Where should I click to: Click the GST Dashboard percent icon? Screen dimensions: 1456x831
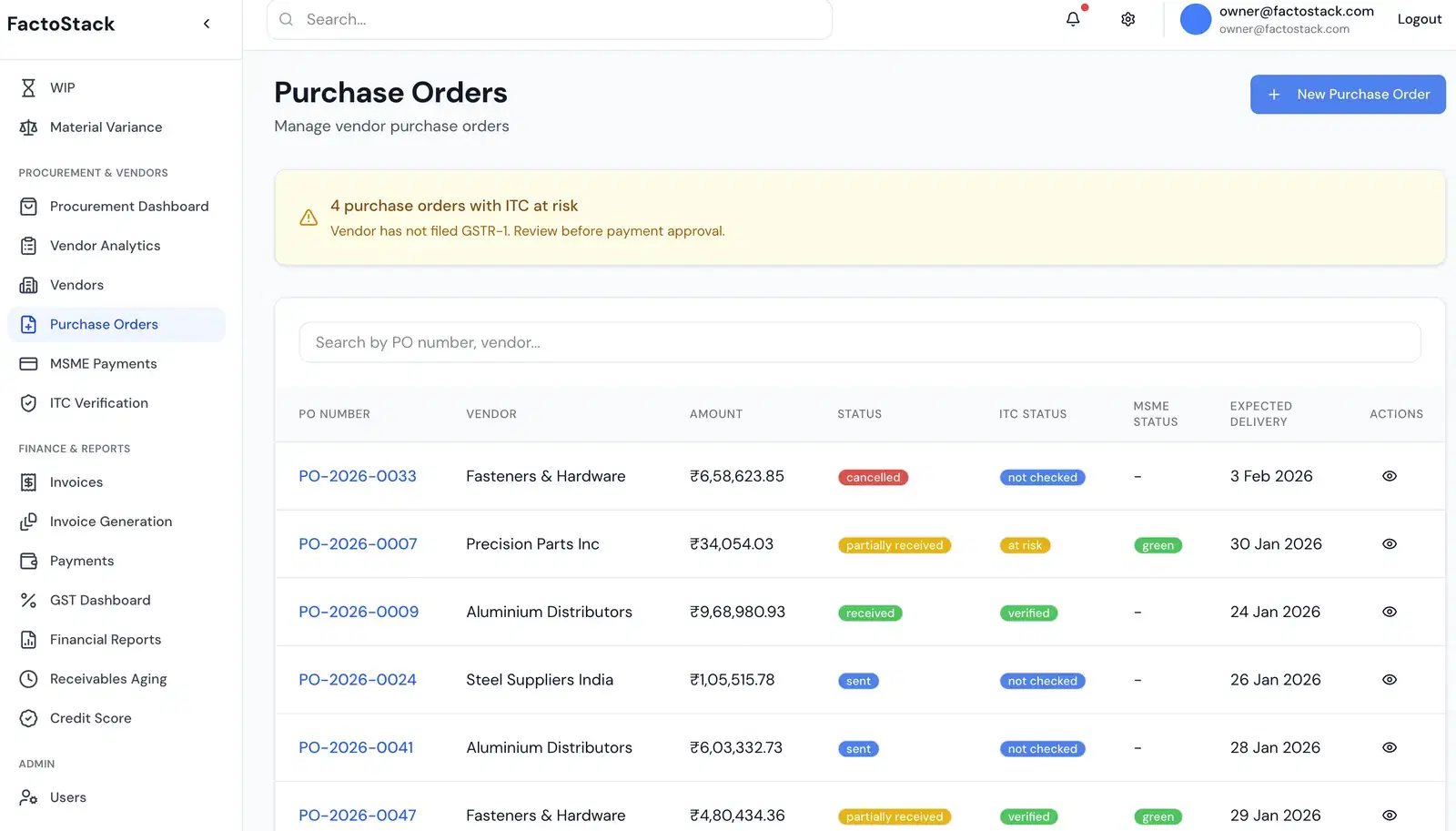click(28, 601)
